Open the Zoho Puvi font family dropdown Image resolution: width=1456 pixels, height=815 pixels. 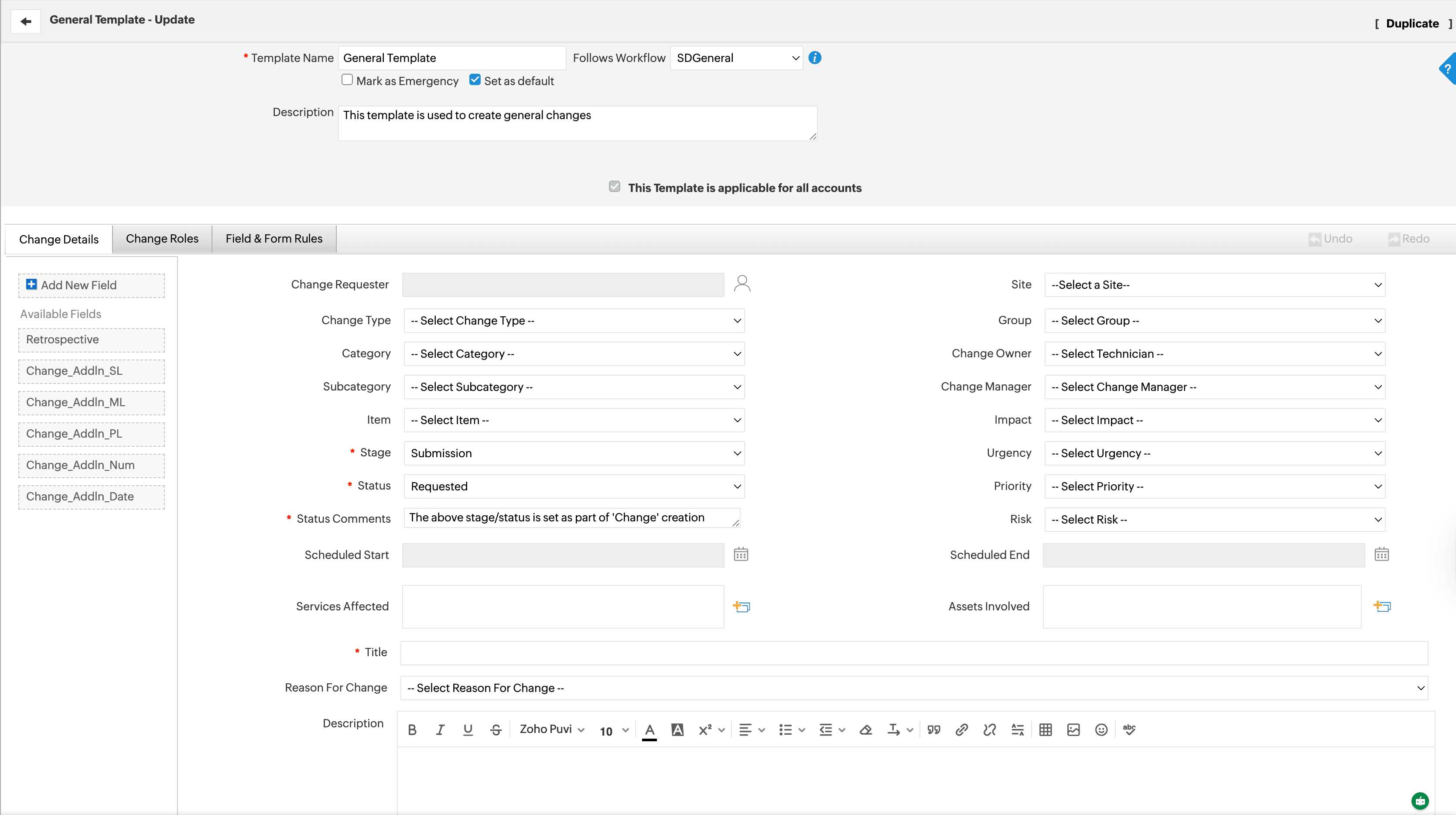click(x=552, y=729)
